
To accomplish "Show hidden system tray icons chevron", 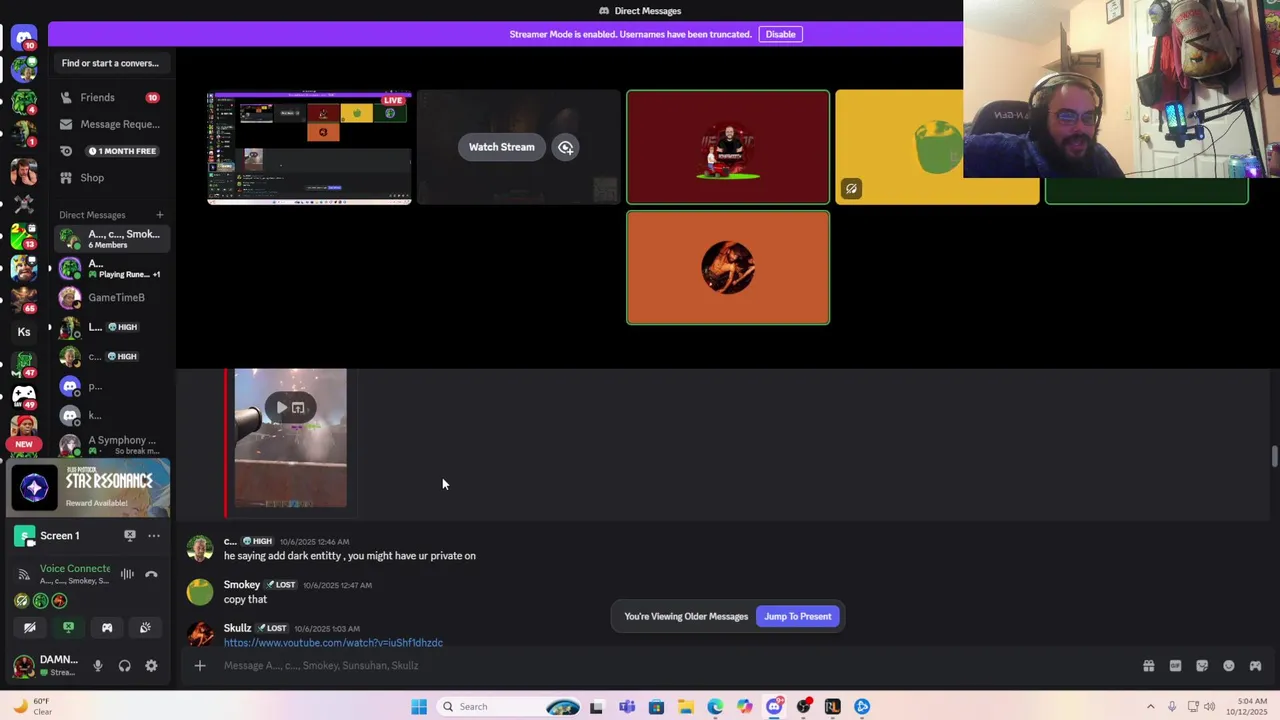I will [x=1150, y=707].
